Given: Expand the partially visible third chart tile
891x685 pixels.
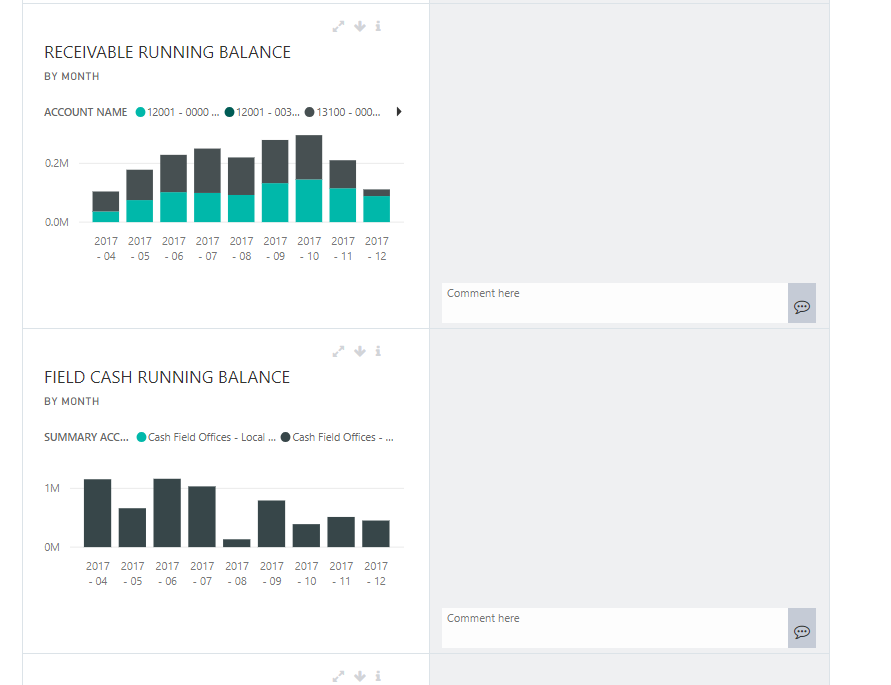Looking at the screenshot, I should [338, 676].
